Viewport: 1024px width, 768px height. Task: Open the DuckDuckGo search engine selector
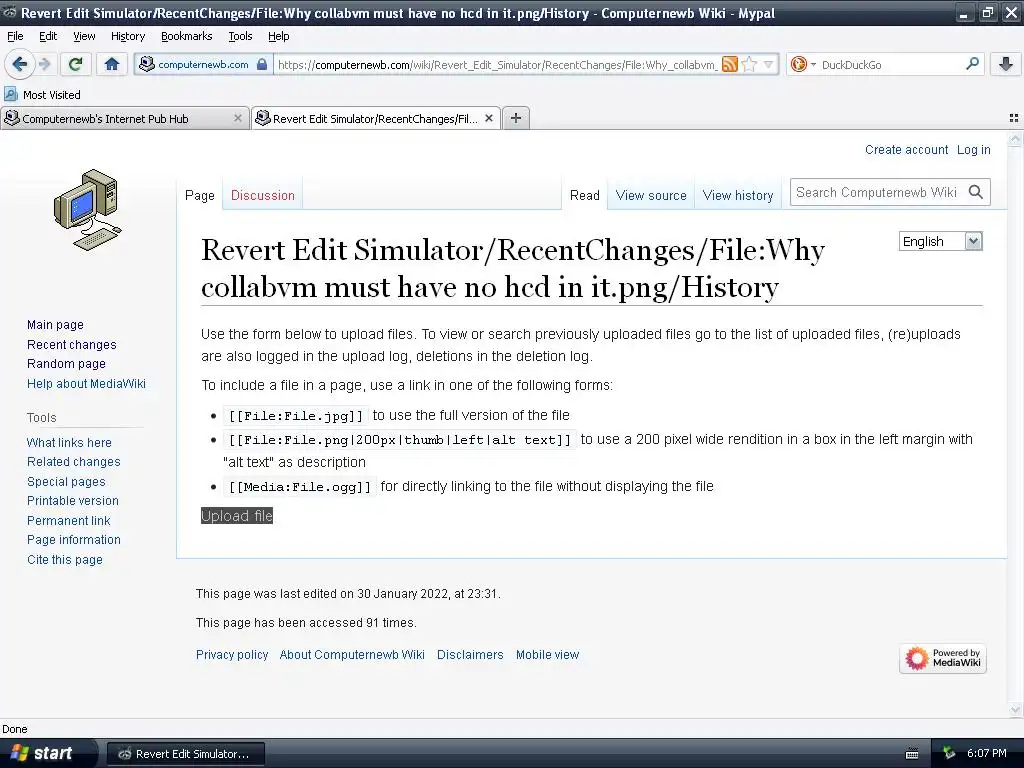click(803, 64)
